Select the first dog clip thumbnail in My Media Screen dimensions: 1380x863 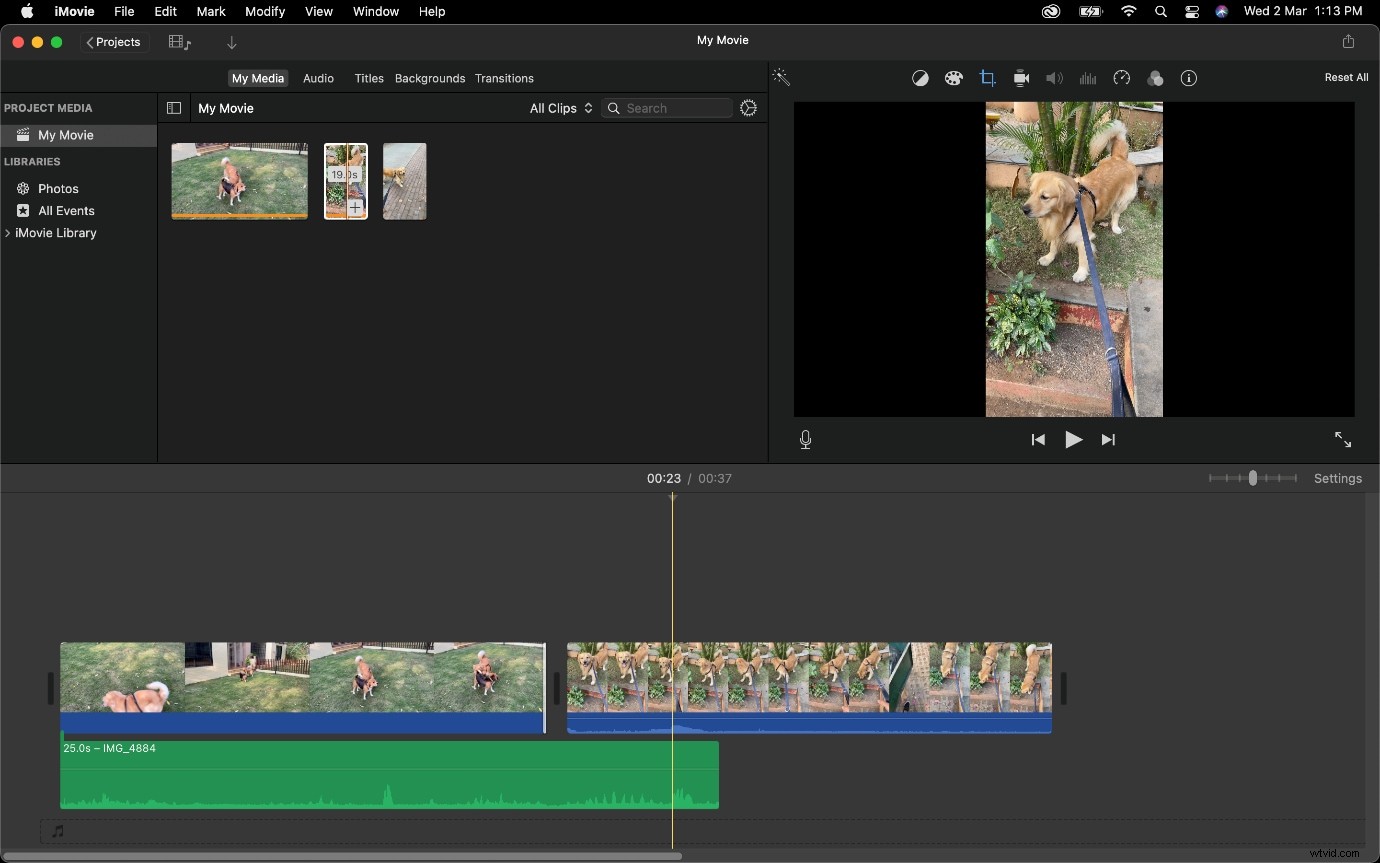[239, 181]
